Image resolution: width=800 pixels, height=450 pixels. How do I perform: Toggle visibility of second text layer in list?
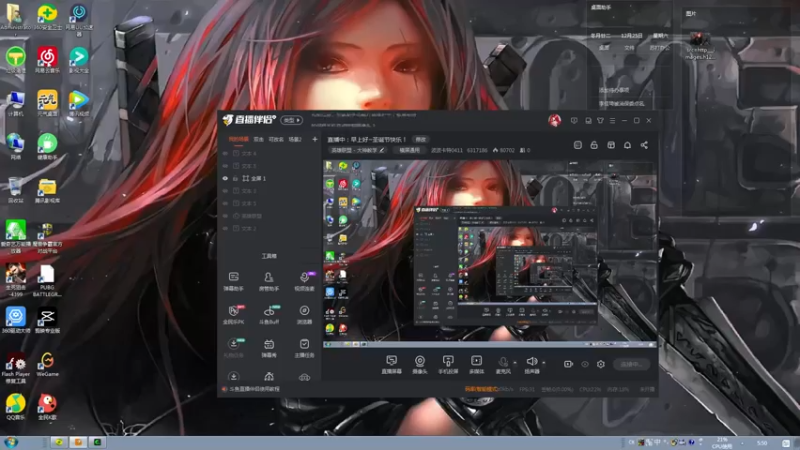point(225,166)
